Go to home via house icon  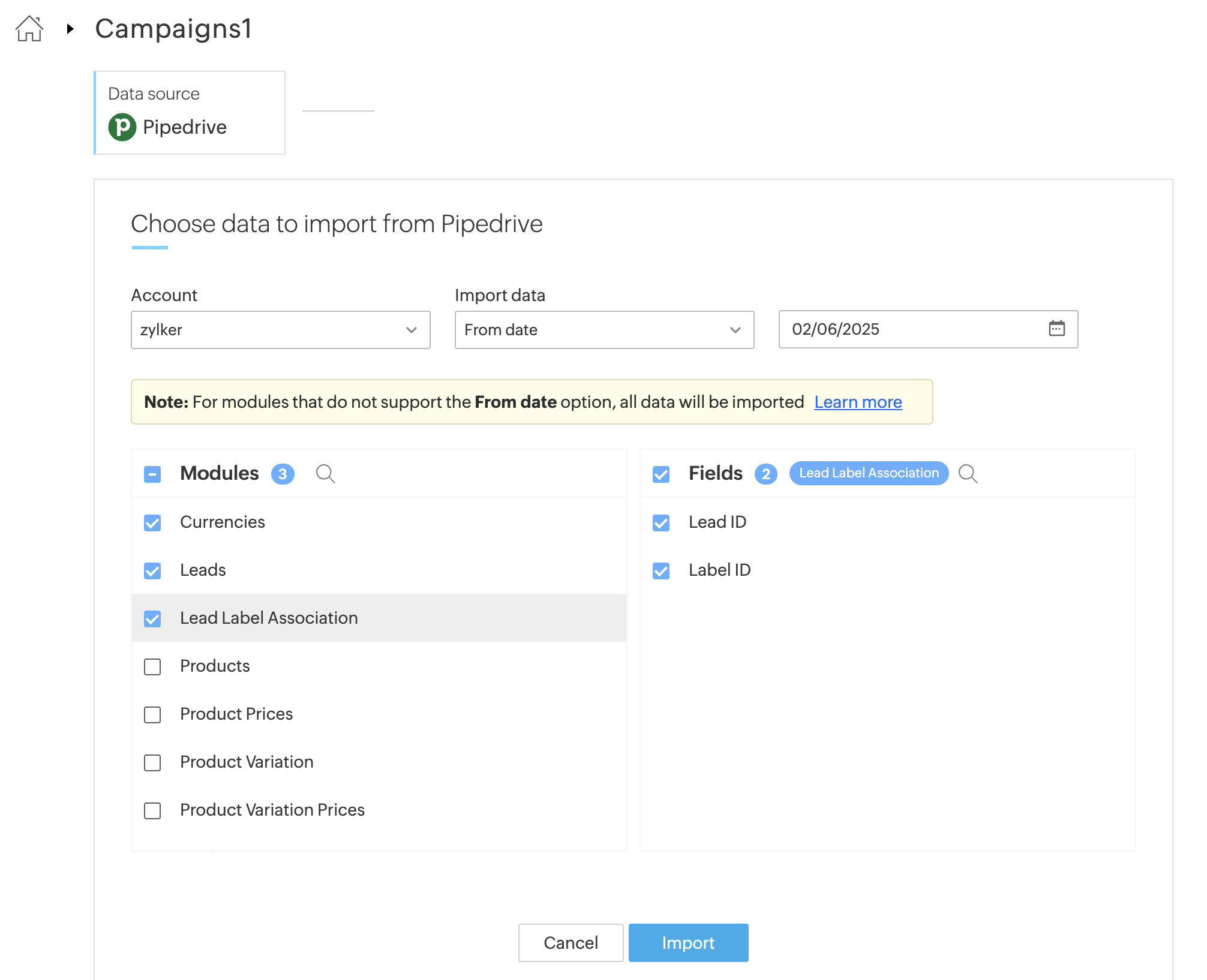pyautogui.click(x=29, y=28)
